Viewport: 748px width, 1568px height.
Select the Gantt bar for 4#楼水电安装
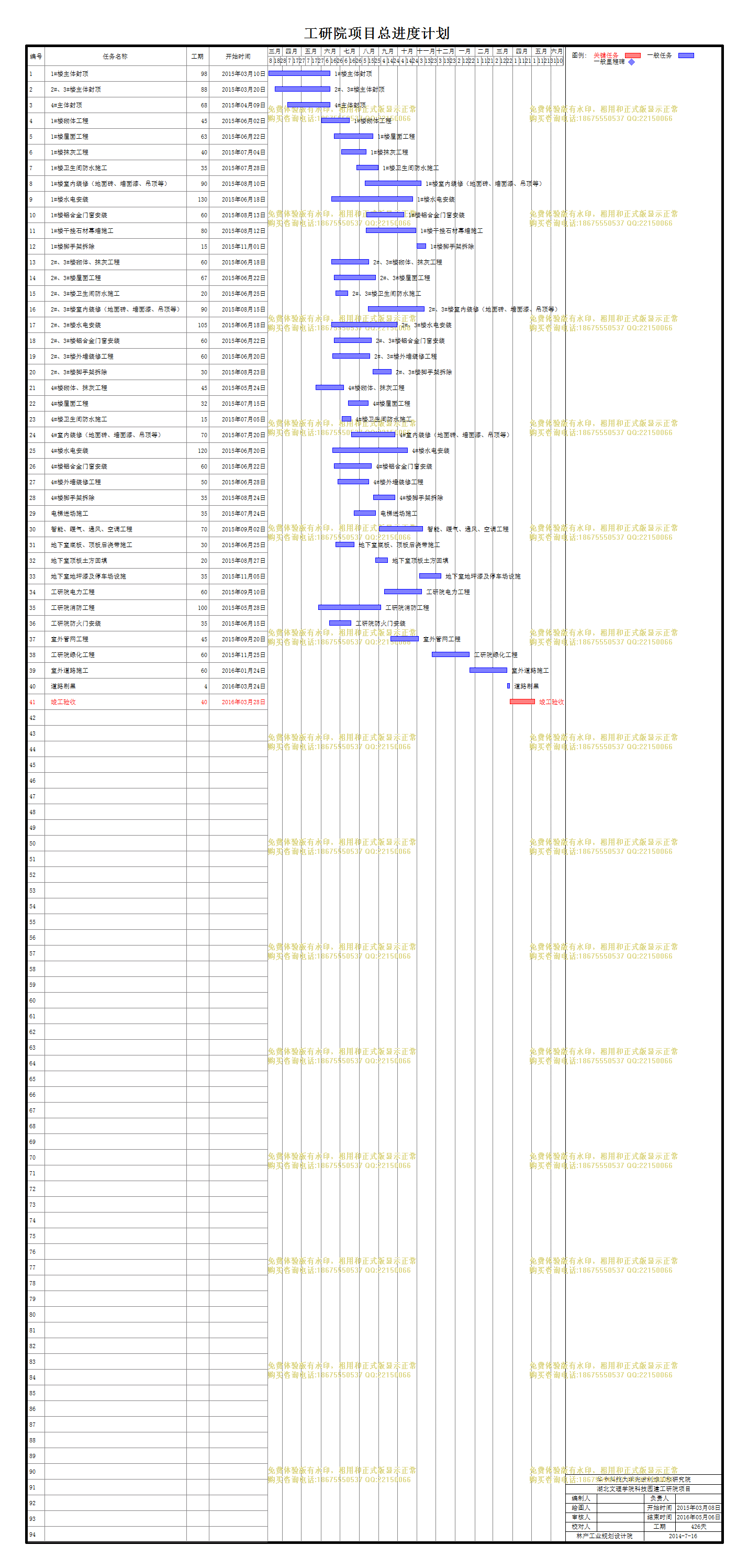[x=370, y=450]
